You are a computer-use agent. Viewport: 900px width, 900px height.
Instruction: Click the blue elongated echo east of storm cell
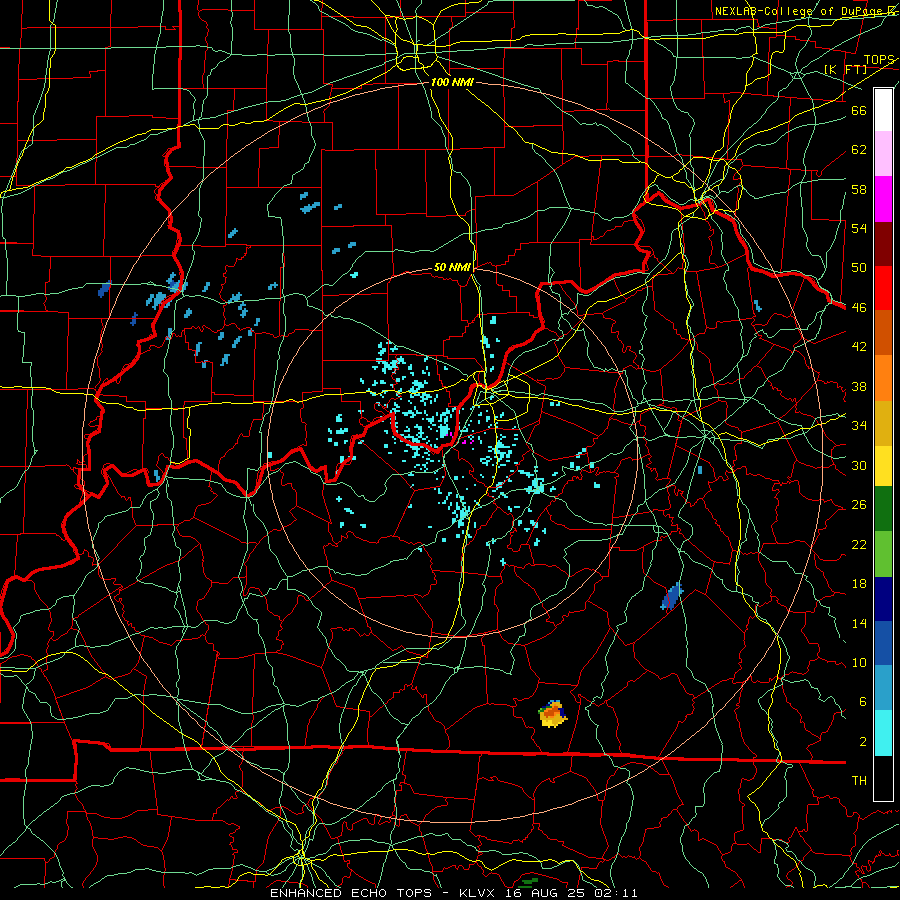tap(672, 596)
